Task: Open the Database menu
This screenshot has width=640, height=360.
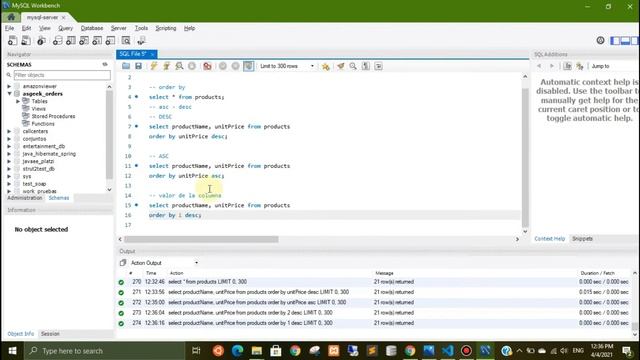Action: click(92, 28)
